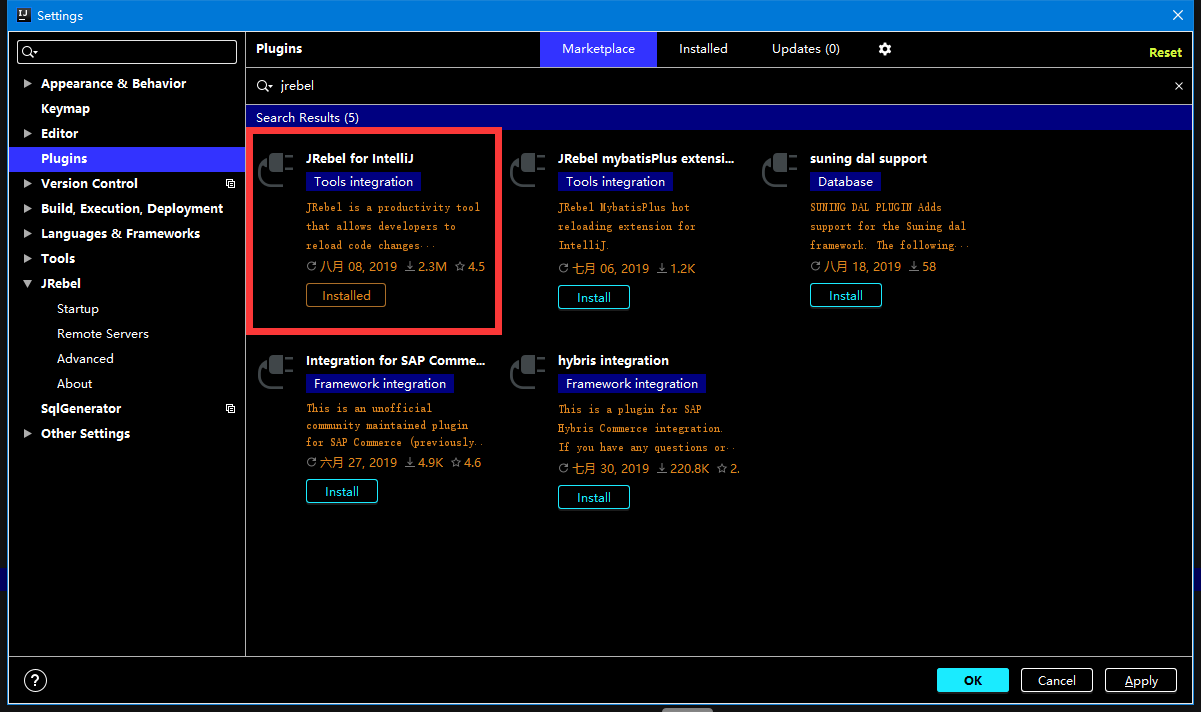Image resolution: width=1201 pixels, height=712 pixels.
Task: Open settings search history magnifier
Action: tap(30, 52)
